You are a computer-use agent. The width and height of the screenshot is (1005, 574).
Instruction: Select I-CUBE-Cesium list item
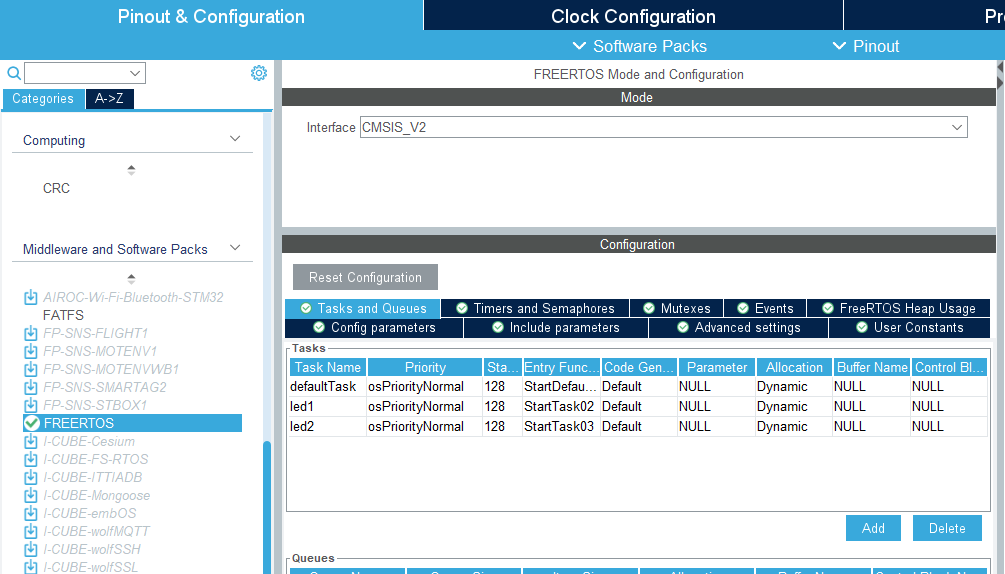pyautogui.click(x=89, y=441)
